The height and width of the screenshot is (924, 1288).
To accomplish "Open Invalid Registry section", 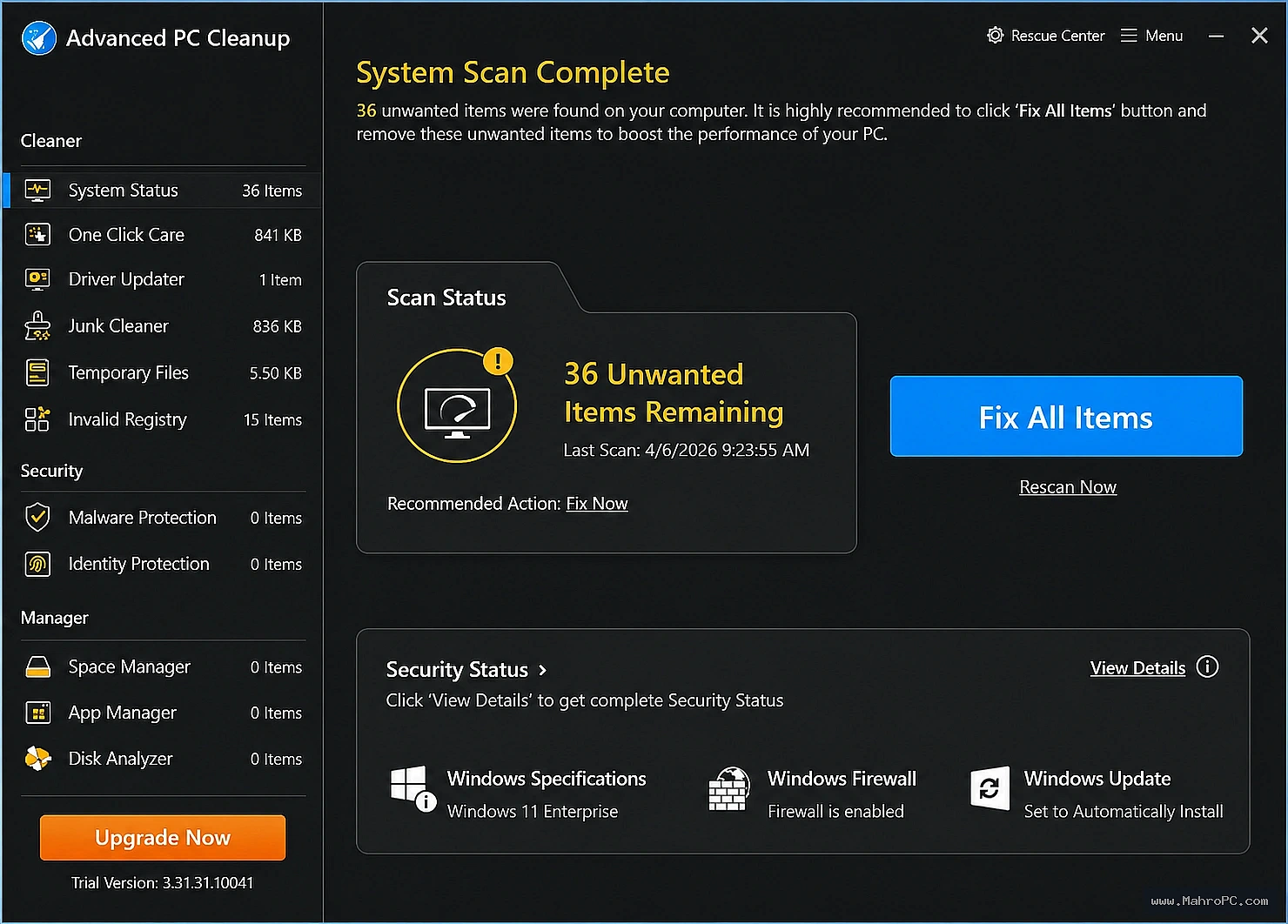I will click(163, 419).
